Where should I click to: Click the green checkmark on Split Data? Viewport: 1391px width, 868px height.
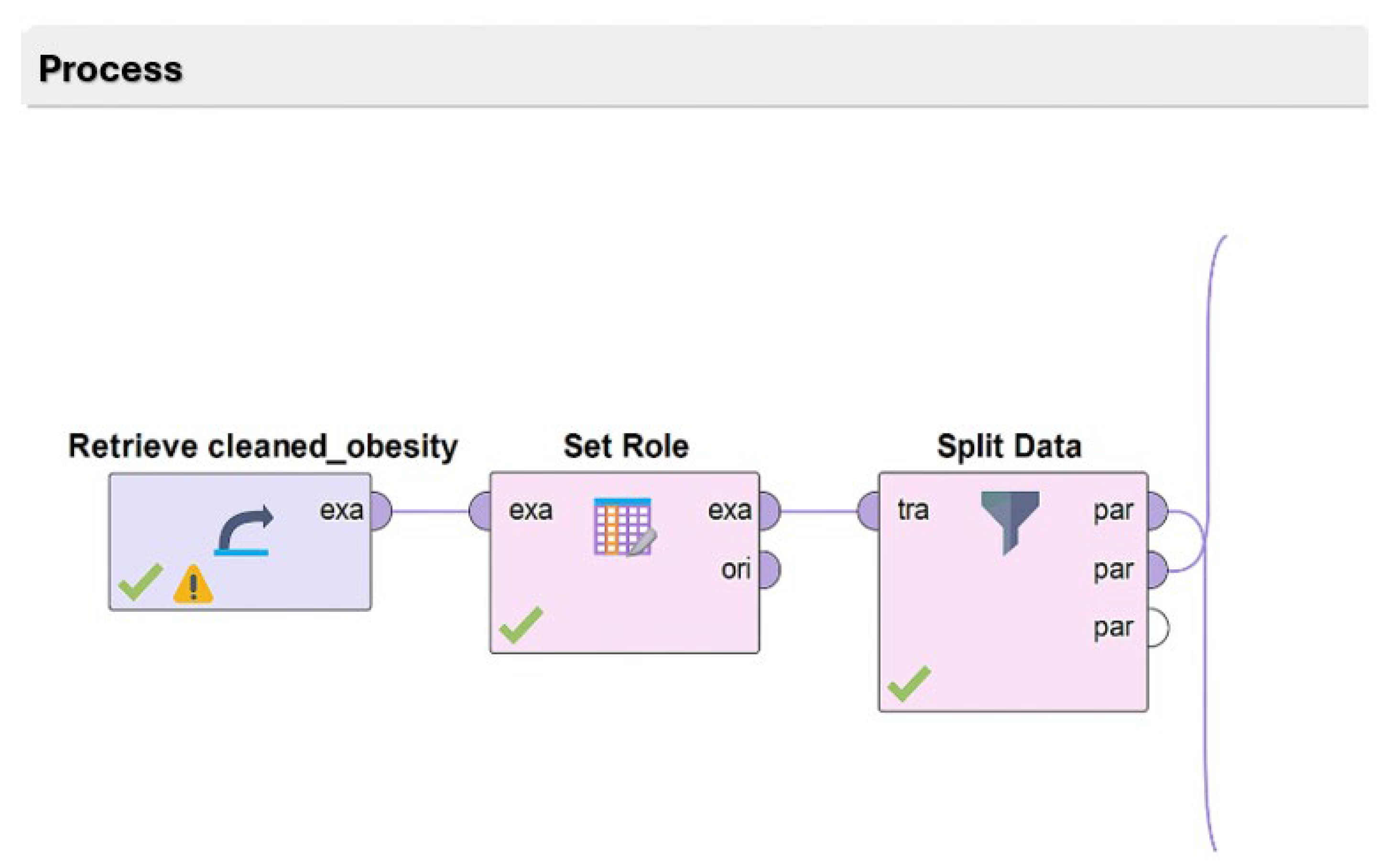[909, 683]
